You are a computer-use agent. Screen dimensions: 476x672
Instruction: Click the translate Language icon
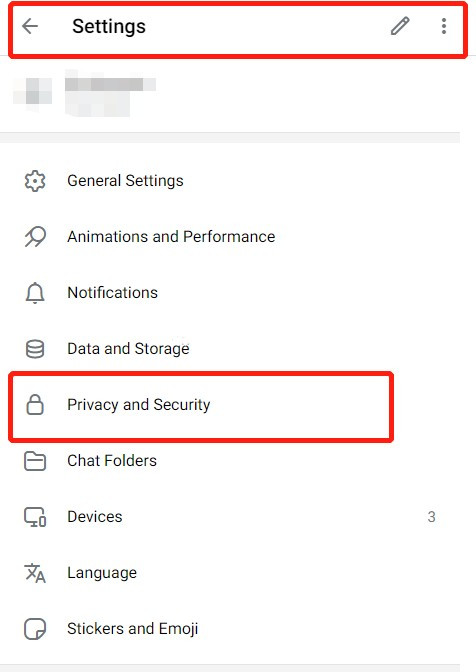(x=35, y=573)
